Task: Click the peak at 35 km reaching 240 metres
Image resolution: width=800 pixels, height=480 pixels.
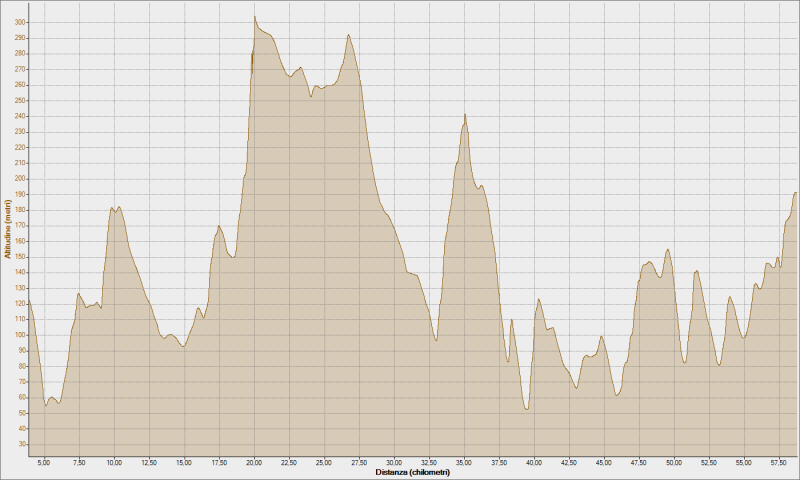Action: tap(465, 115)
